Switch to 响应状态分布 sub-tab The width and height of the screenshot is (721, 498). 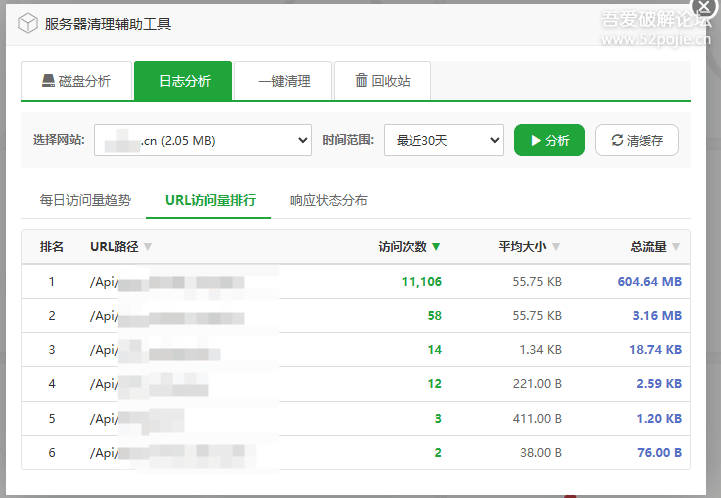tap(328, 200)
